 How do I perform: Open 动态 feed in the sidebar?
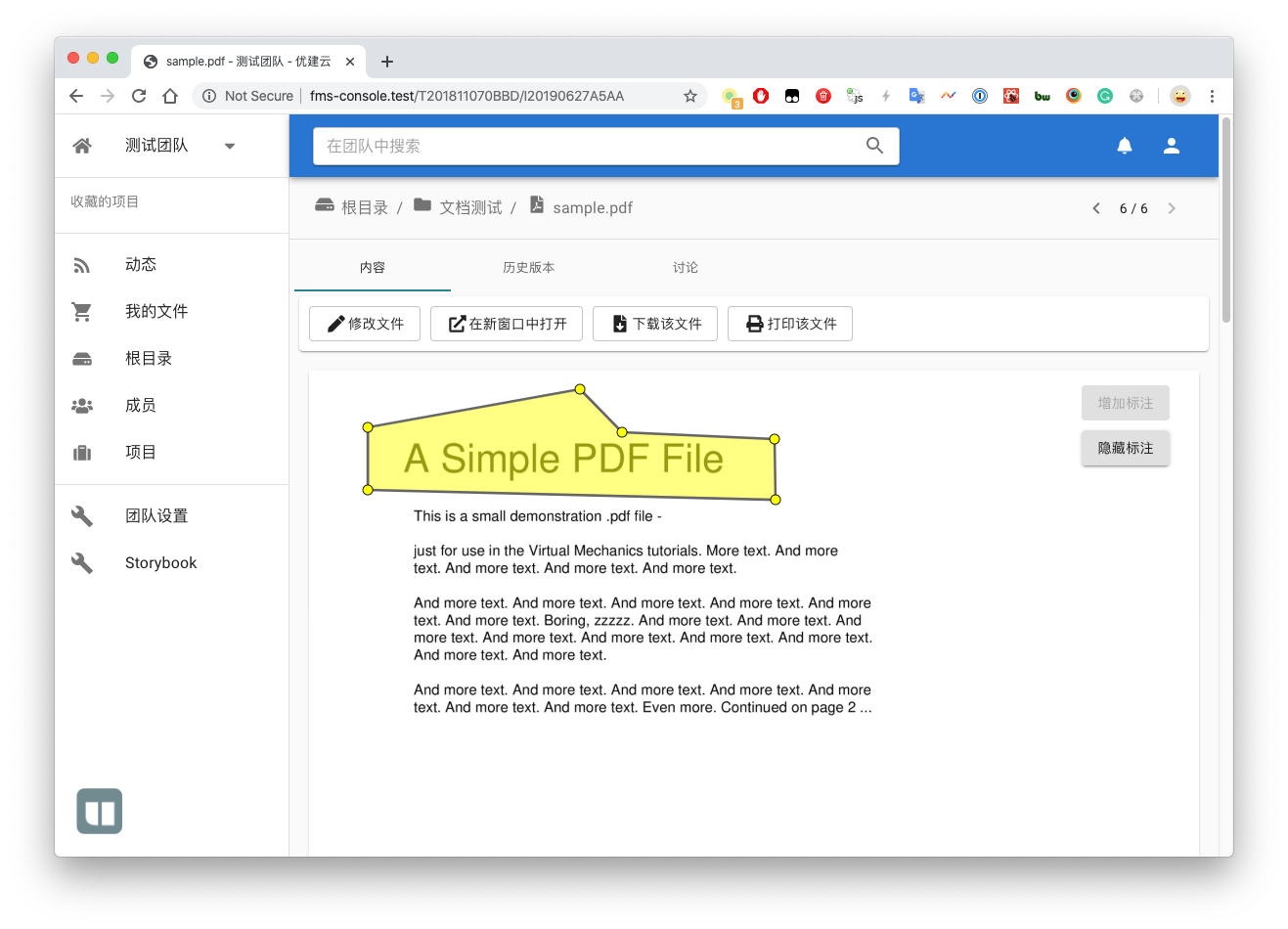tap(140, 265)
